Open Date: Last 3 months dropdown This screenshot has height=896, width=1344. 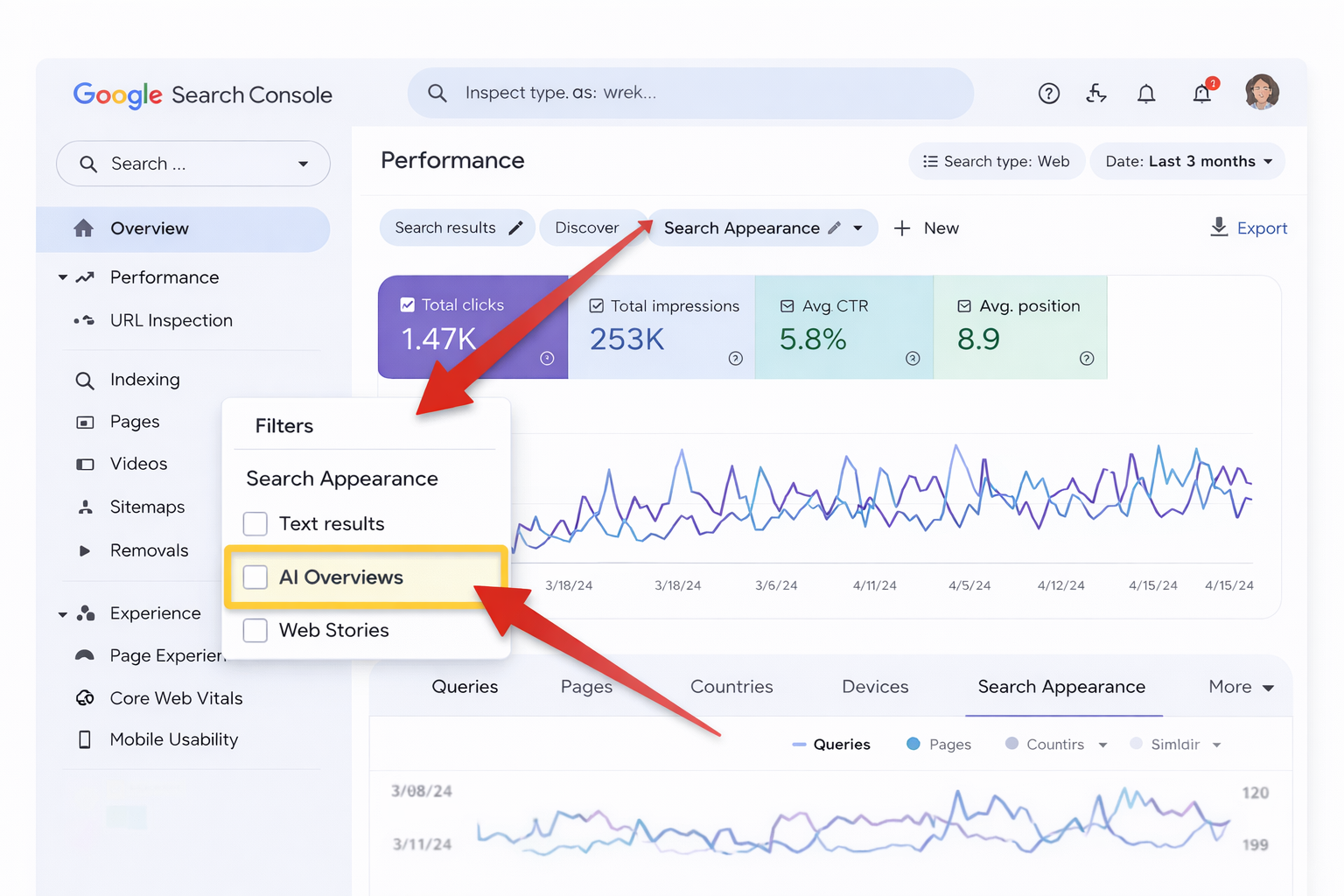(x=1187, y=161)
